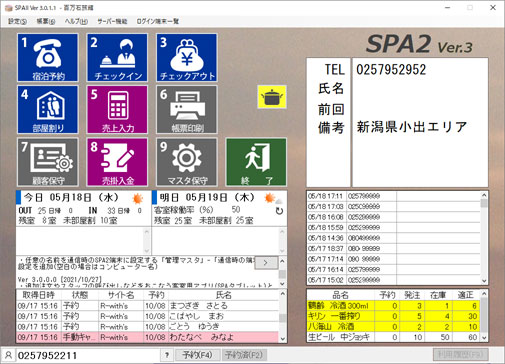Open the 宿泊予約 reservation tile

pyautogui.click(x=48, y=57)
